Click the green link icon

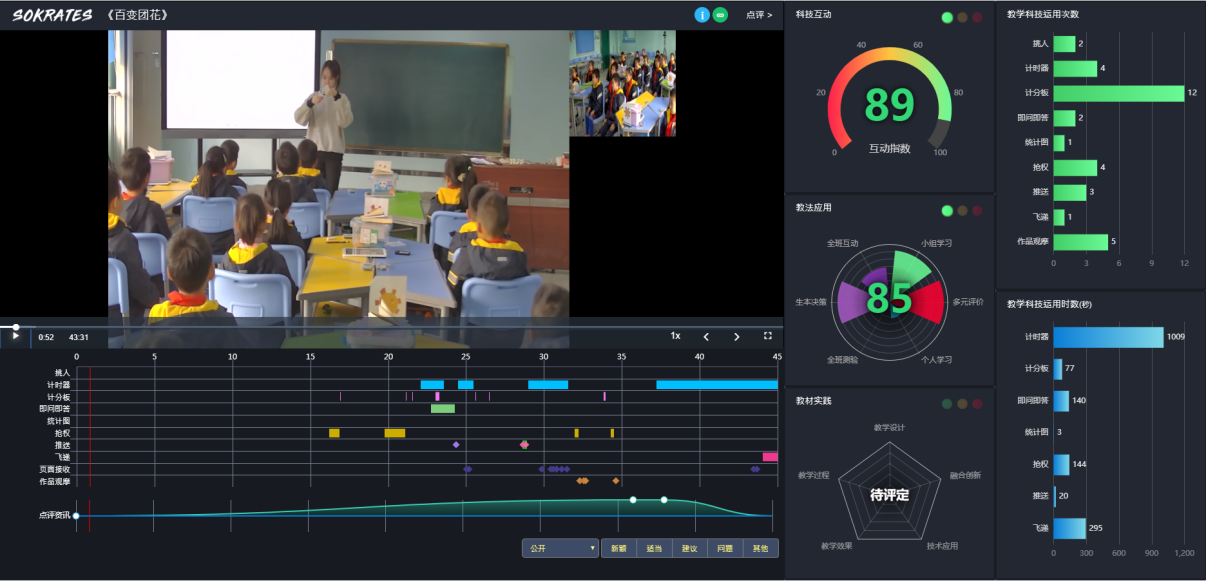(x=720, y=15)
